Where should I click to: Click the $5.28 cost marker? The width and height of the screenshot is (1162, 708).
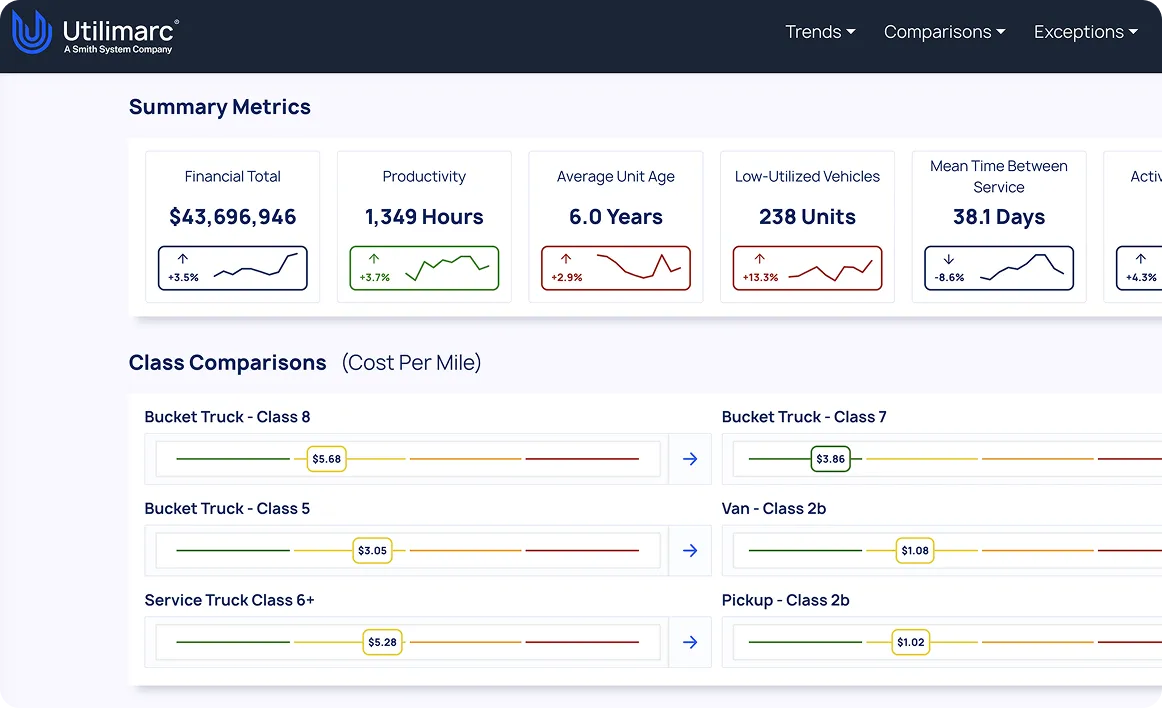(x=382, y=642)
